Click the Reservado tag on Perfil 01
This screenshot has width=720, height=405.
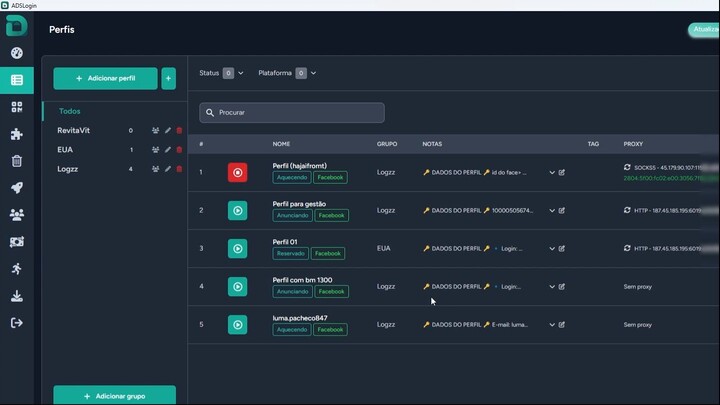[291, 253]
